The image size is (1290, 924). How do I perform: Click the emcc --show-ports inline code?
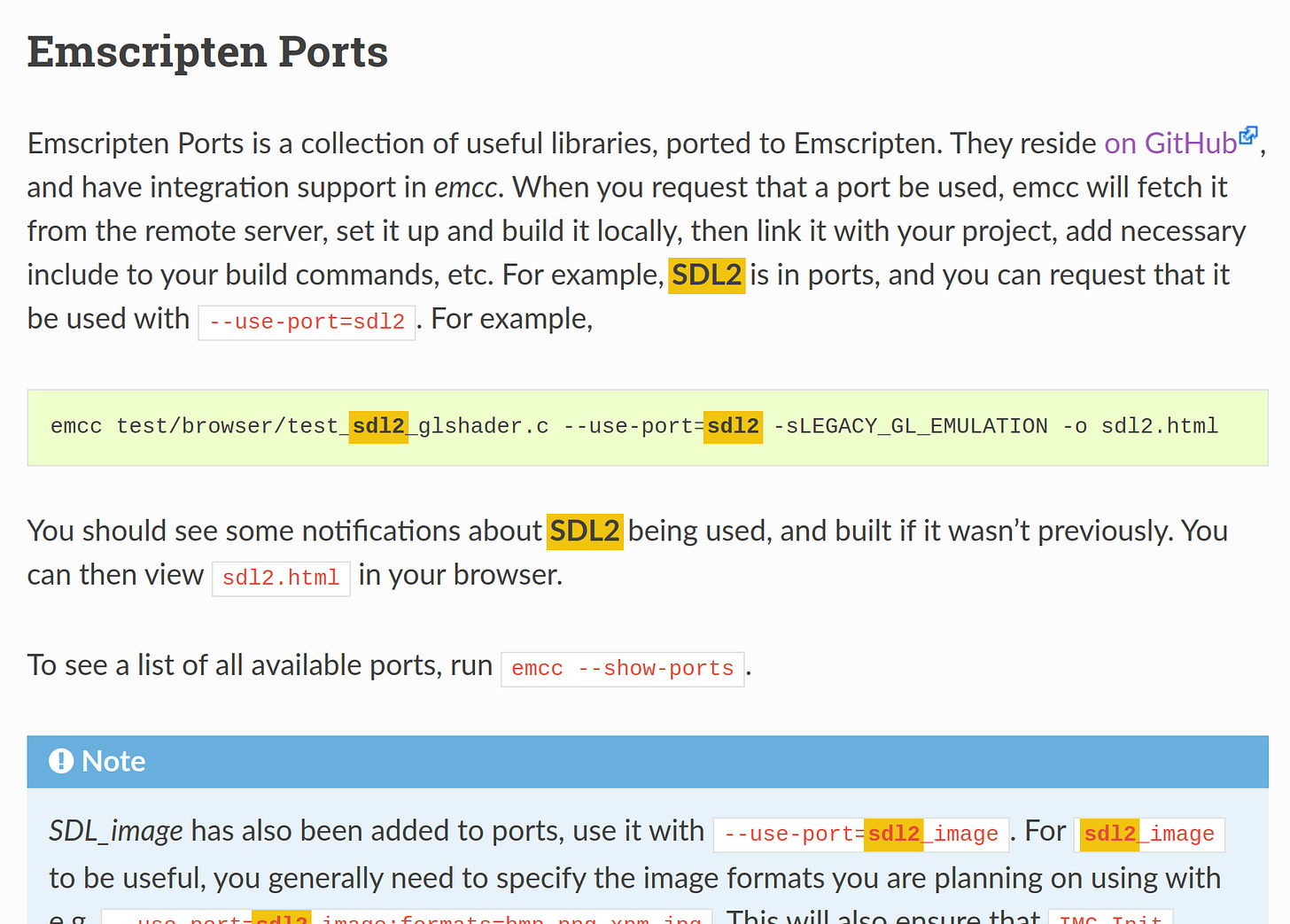click(x=623, y=668)
